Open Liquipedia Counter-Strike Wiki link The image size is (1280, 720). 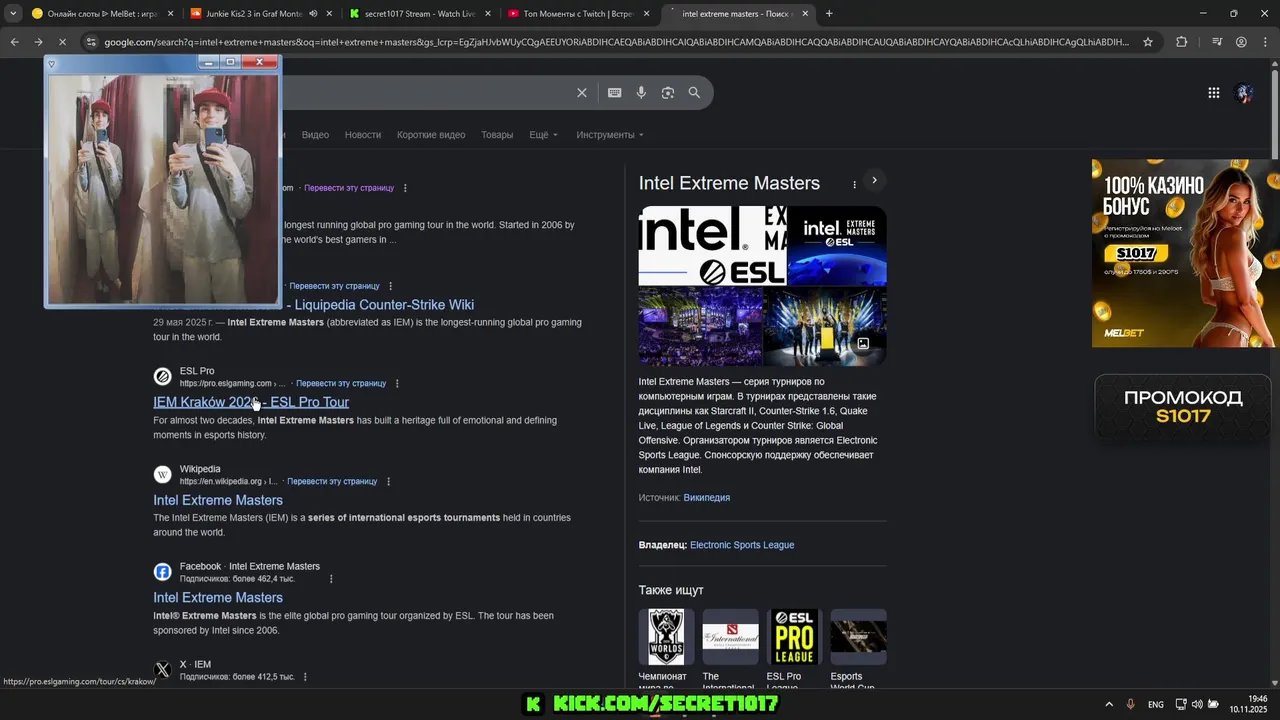[x=382, y=305]
